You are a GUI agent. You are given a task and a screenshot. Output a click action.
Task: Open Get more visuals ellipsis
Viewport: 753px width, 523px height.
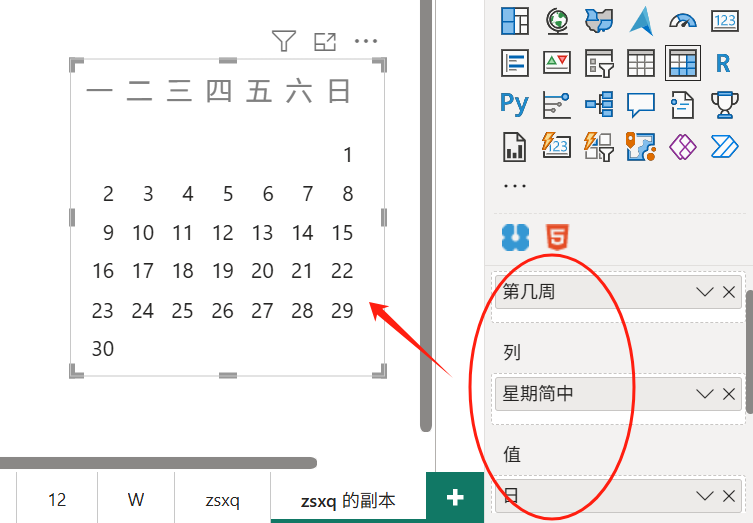coord(514,185)
